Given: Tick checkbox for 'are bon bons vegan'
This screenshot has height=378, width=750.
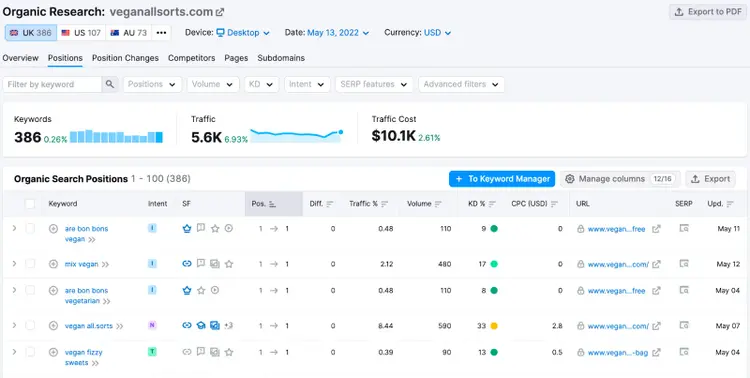Looking at the screenshot, I should (30, 228).
